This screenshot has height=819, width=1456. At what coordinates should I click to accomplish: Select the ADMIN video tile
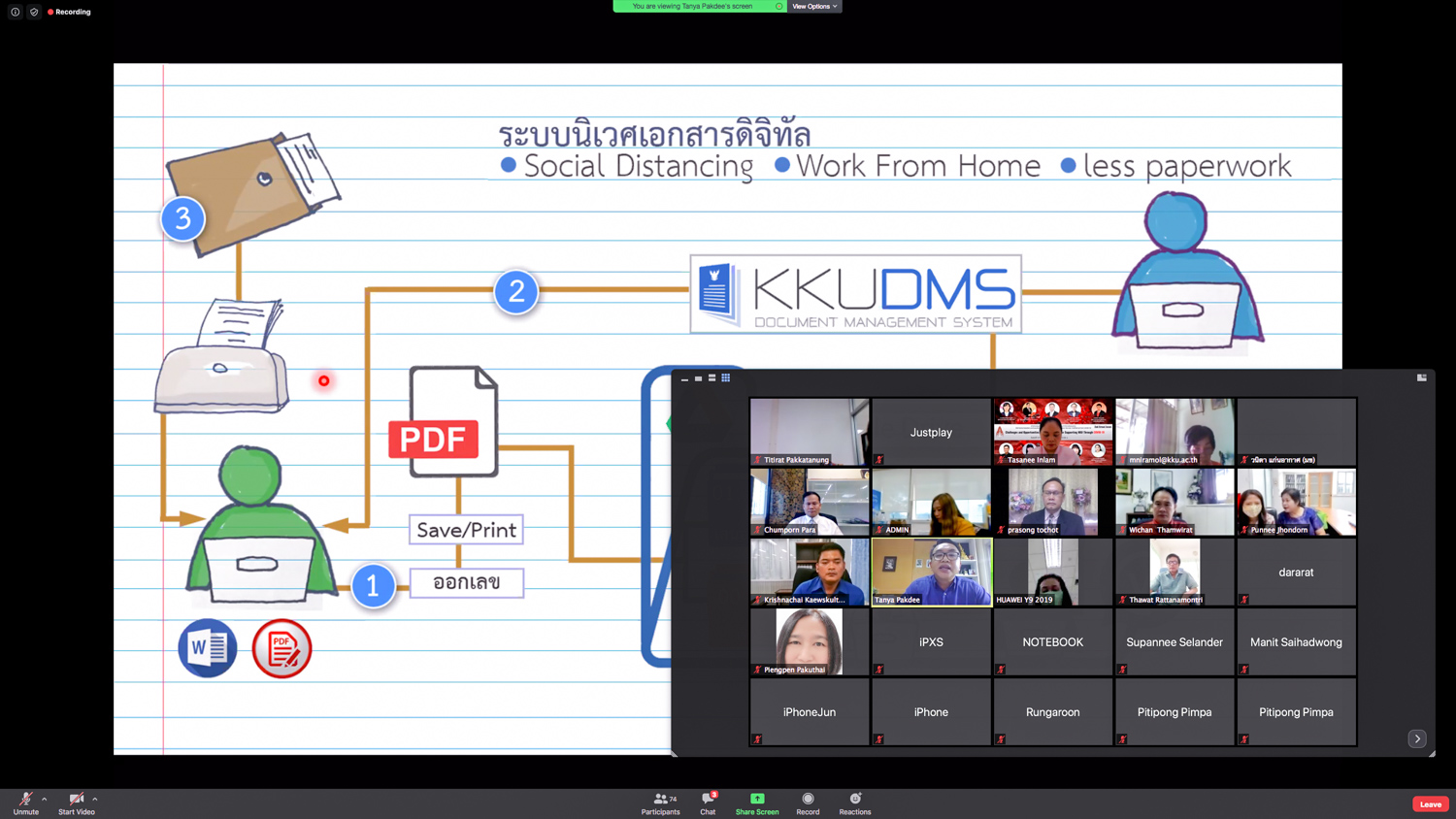pyautogui.click(x=931, y=502)
